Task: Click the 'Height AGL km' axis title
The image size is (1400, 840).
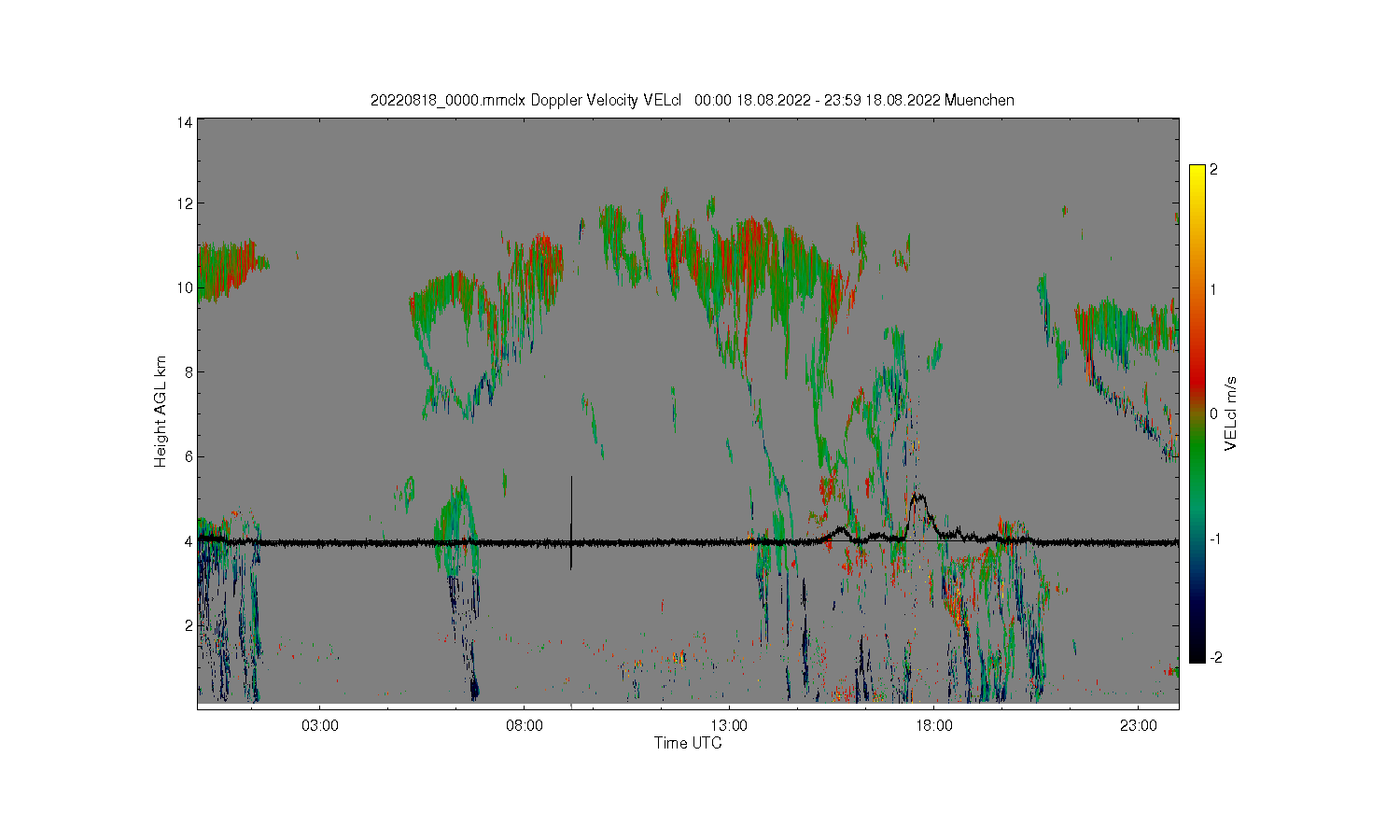Action: coord(161,411)
